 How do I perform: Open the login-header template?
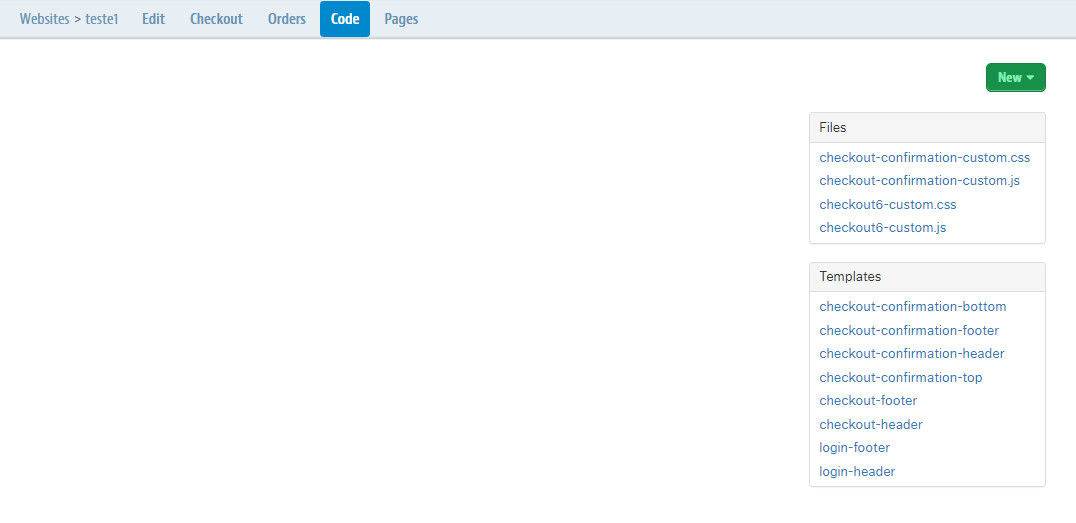click(857, 472)
